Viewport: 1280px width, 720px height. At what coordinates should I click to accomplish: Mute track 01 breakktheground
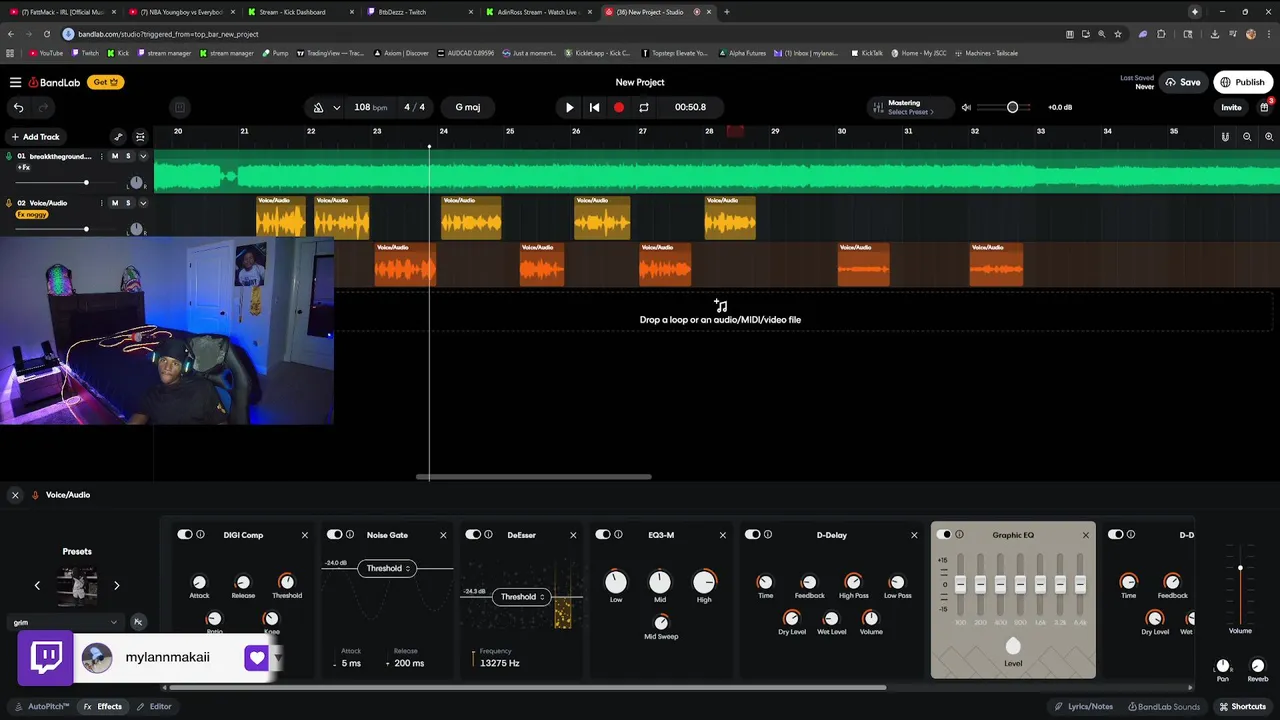tap(114, 156)
